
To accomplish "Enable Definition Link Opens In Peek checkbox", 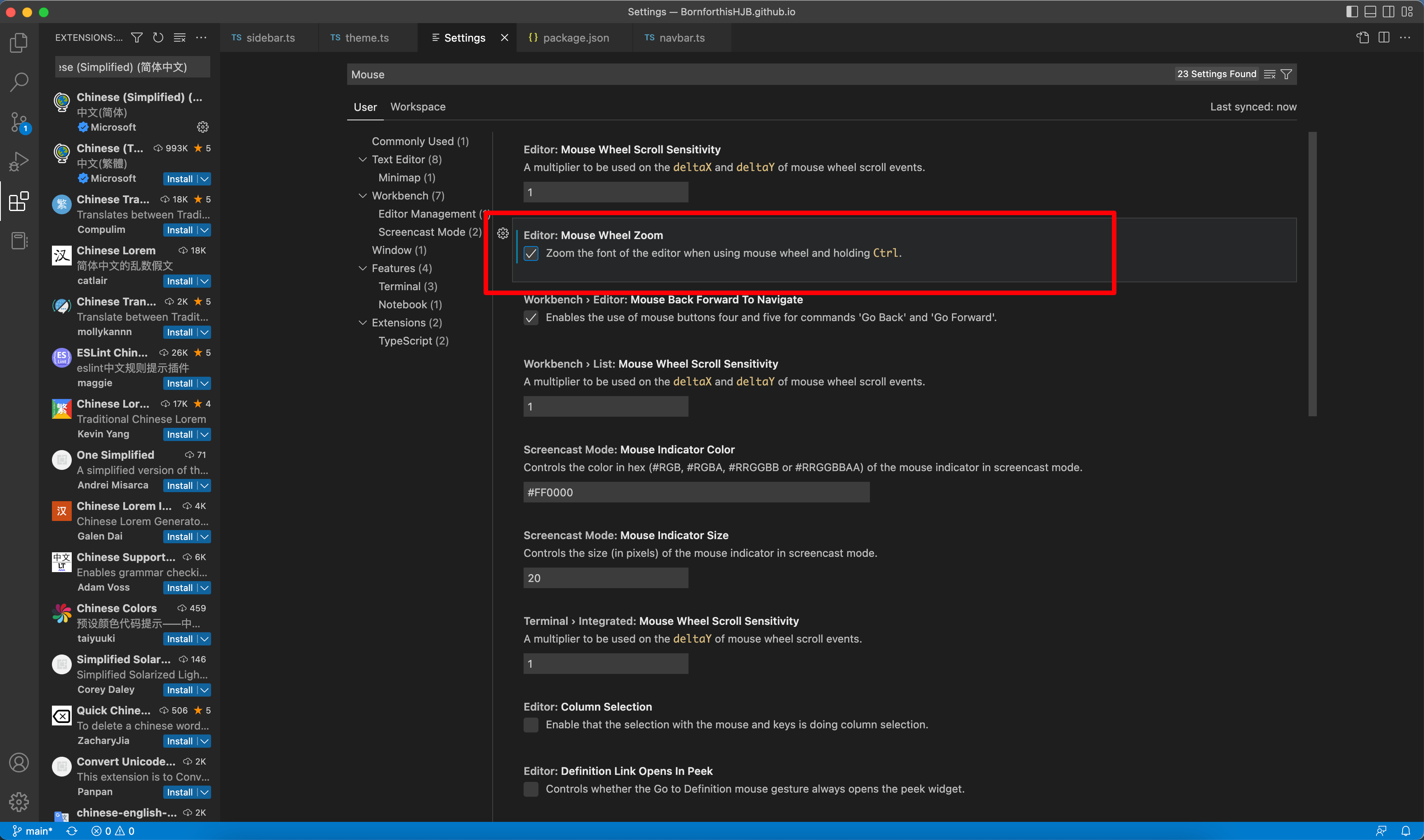I will (x=531, y=789).
